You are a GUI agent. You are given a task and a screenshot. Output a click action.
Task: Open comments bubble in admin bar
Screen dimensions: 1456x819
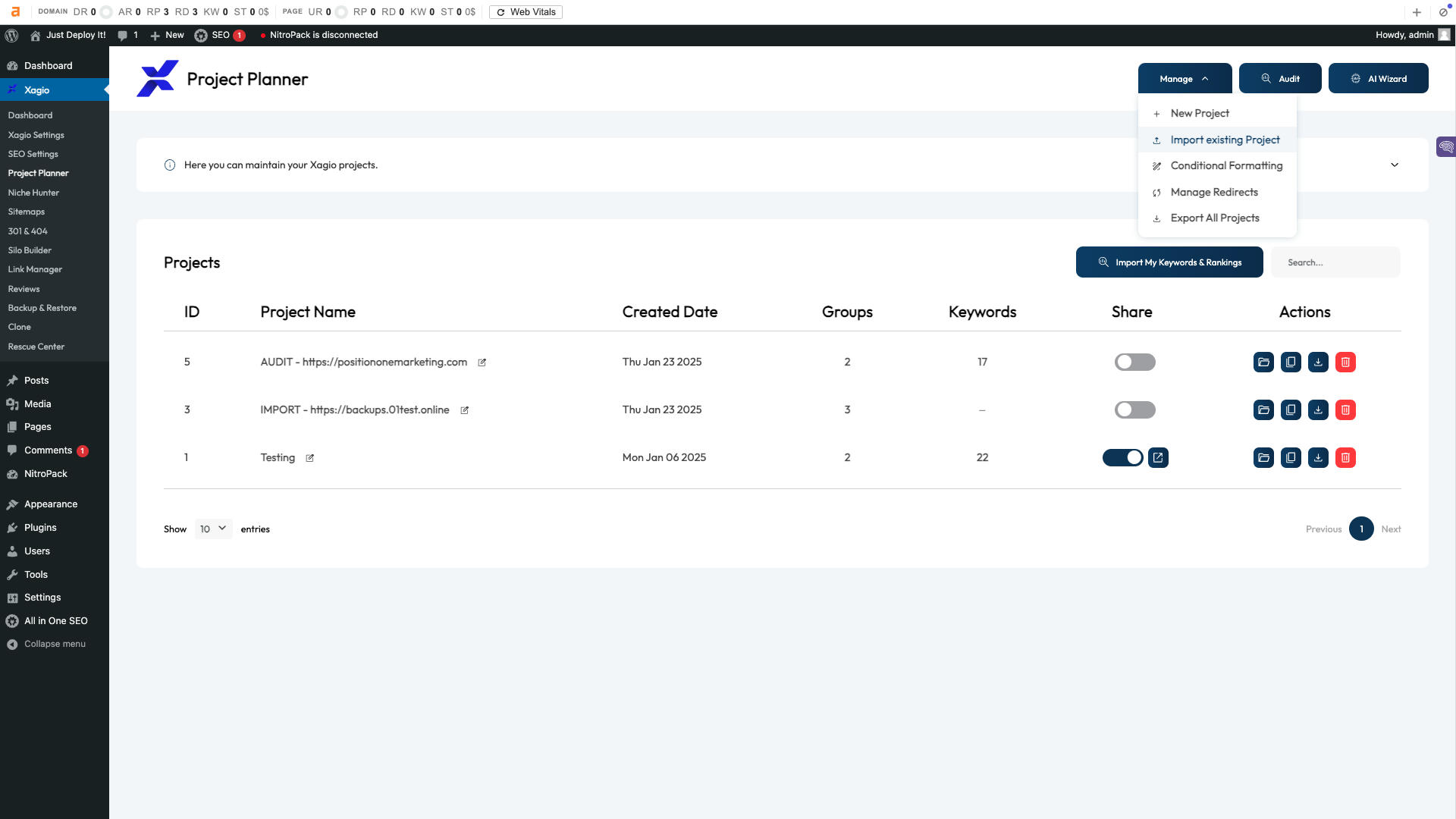(x=127, y=35)
